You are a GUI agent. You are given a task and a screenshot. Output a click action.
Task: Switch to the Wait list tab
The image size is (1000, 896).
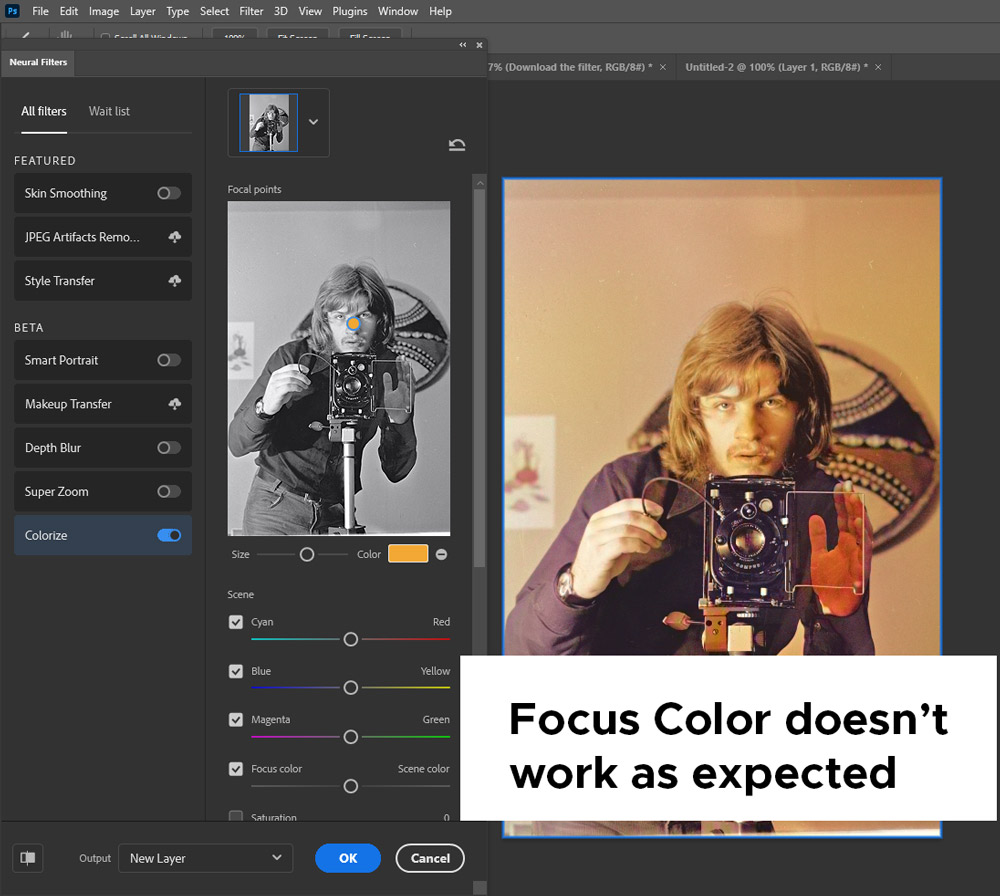coord(109,111)
